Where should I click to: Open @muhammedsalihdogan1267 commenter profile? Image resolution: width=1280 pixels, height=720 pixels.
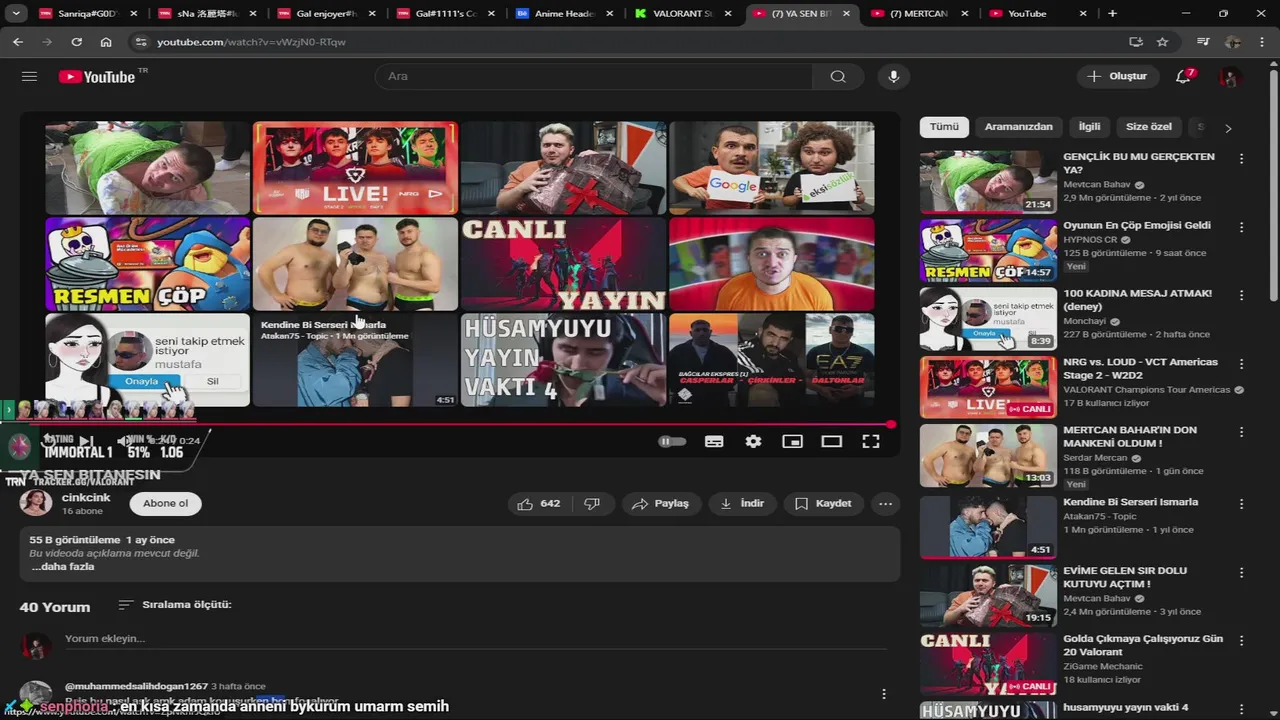pos(136,686)
